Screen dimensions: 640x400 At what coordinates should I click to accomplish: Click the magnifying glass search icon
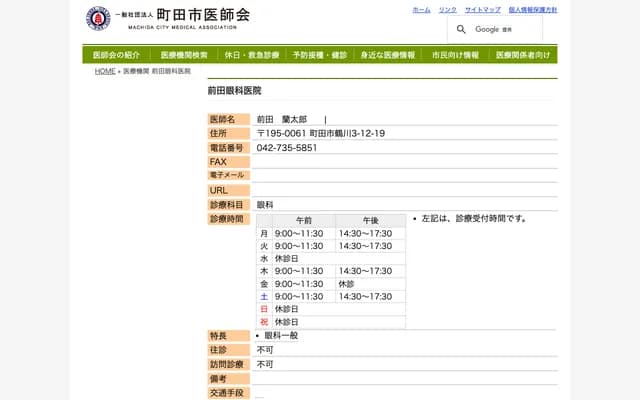(461, 29)
